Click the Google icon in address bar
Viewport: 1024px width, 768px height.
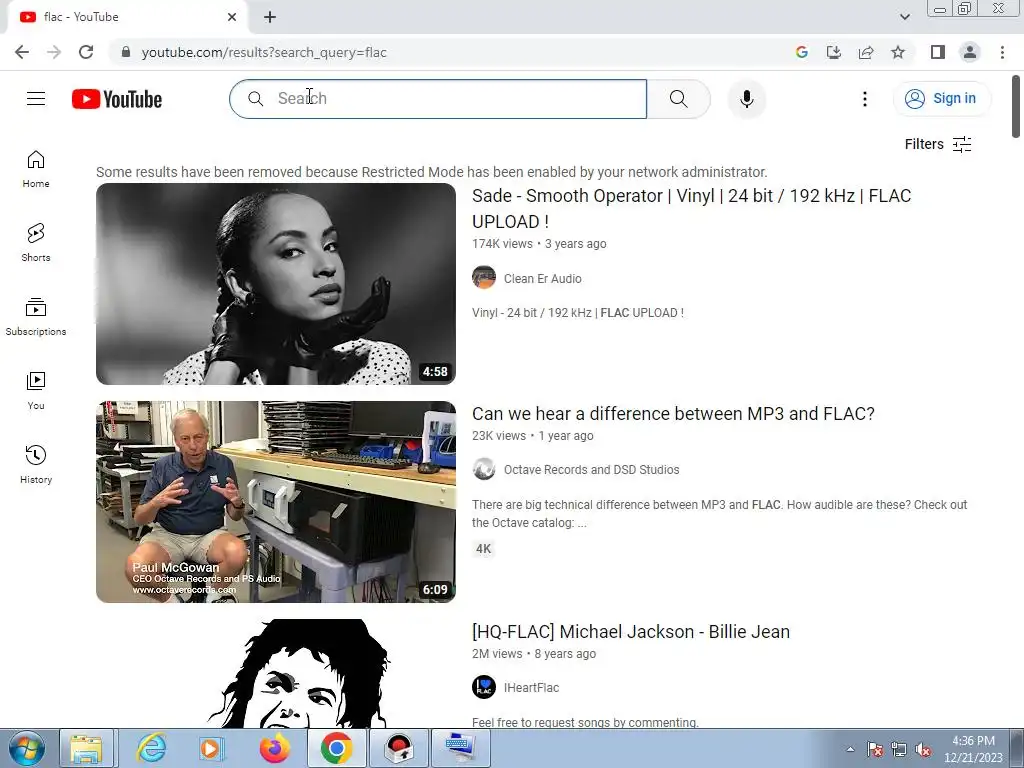[801, 52]
